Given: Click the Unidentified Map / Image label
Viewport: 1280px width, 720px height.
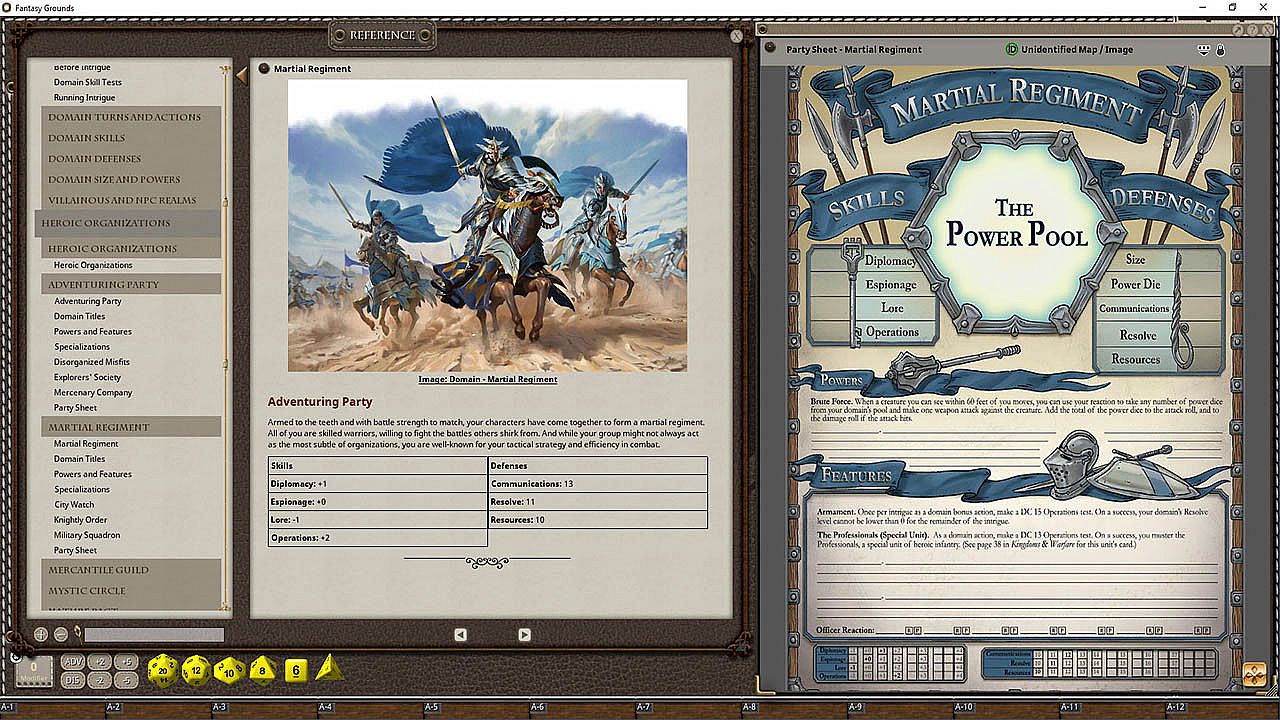Looking at the screenshot, I should click(x=1077, y=49).
